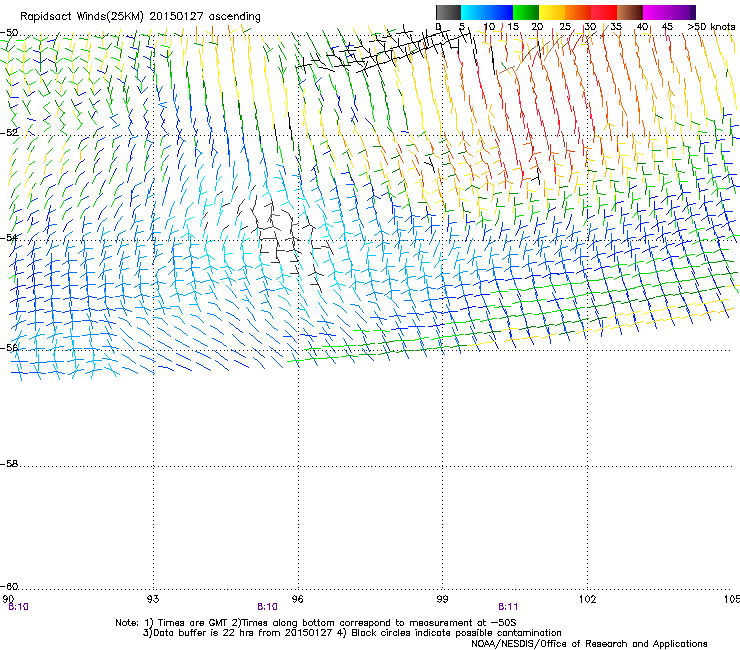Click the yellow 20-25 knots legend swatch
The height and width of the screenshot is (650, 740).
(x=552, y=12)
